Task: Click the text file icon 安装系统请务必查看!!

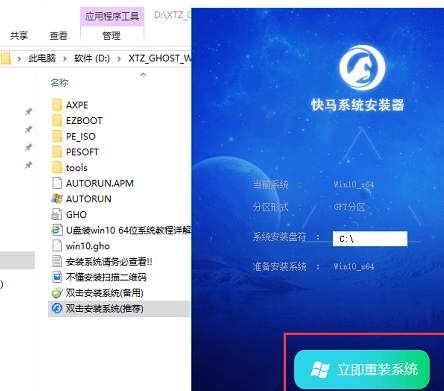Action: [57, 261]
